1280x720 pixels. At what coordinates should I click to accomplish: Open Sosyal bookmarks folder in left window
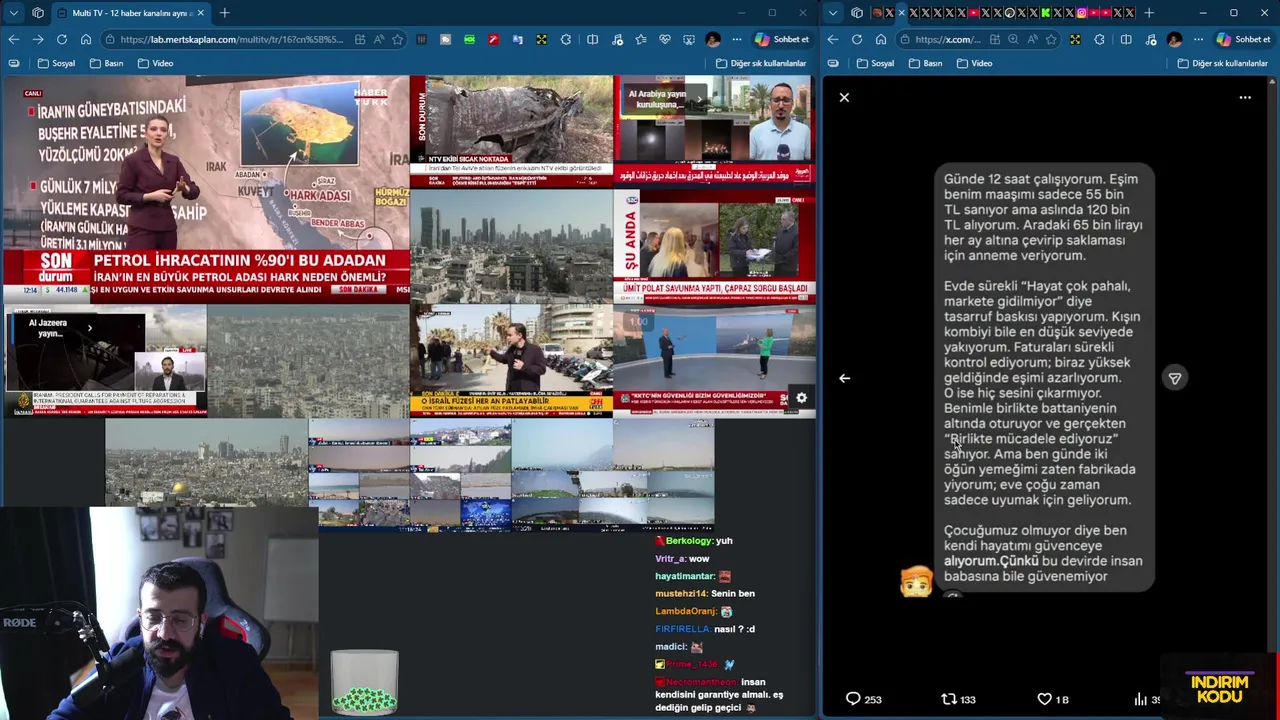tap(56, 63)
